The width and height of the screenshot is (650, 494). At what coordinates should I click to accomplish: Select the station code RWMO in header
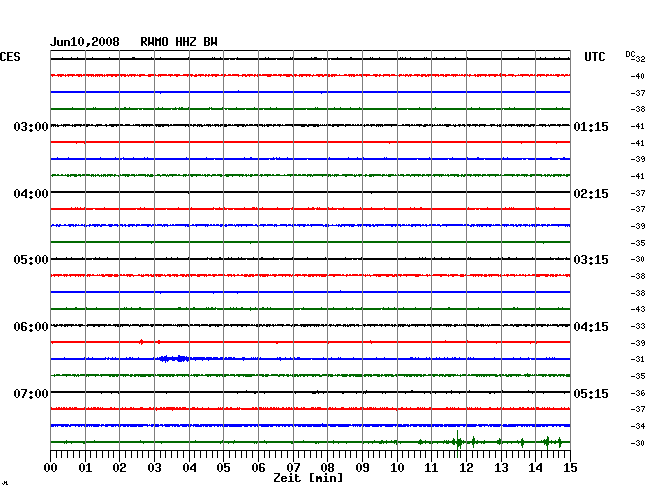pos(154,42)
